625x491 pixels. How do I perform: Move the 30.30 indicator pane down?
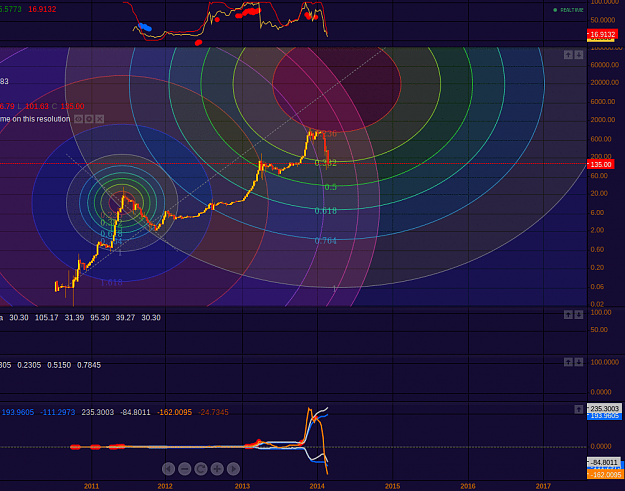[579, 315]
